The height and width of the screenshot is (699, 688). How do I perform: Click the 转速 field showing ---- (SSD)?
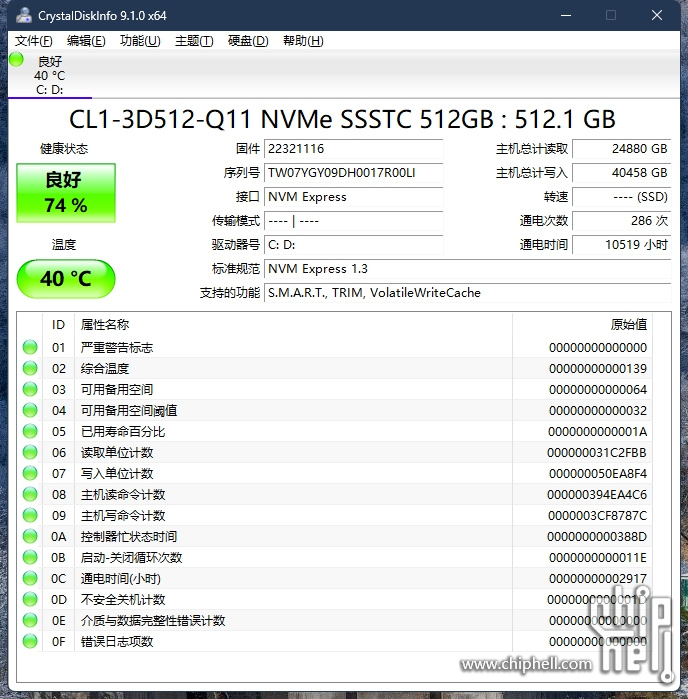tap(622, 197)
